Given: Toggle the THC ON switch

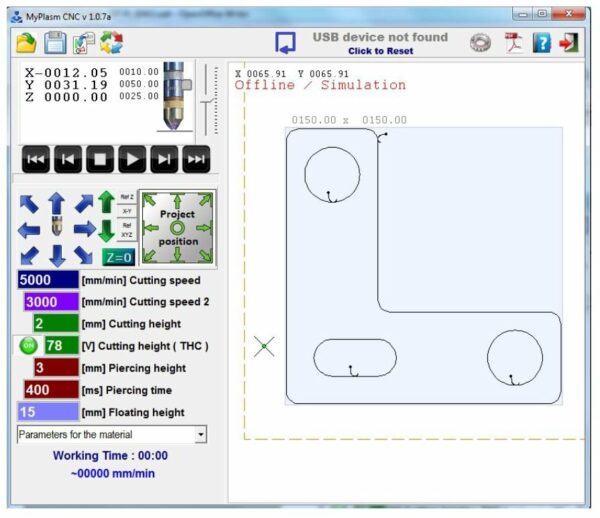Looking at the screenshot, I should (x=29, y=346).
